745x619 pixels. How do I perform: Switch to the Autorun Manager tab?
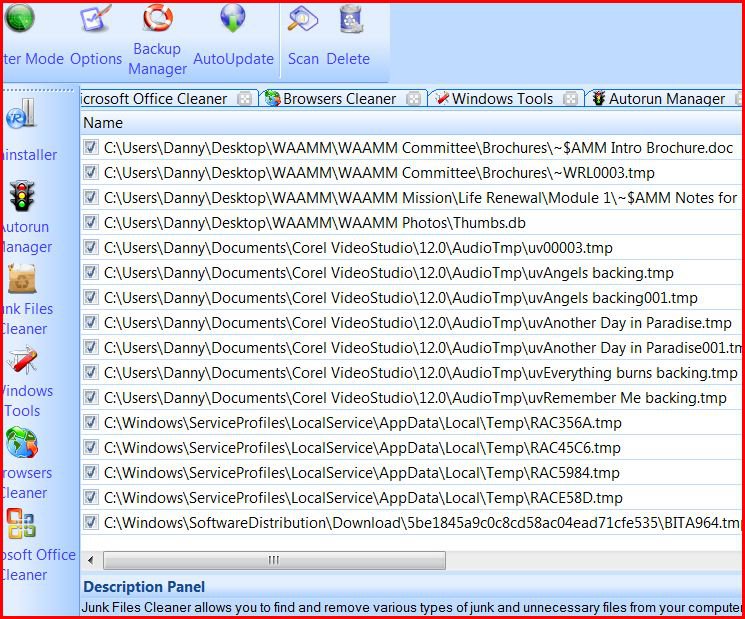(667, 99)
